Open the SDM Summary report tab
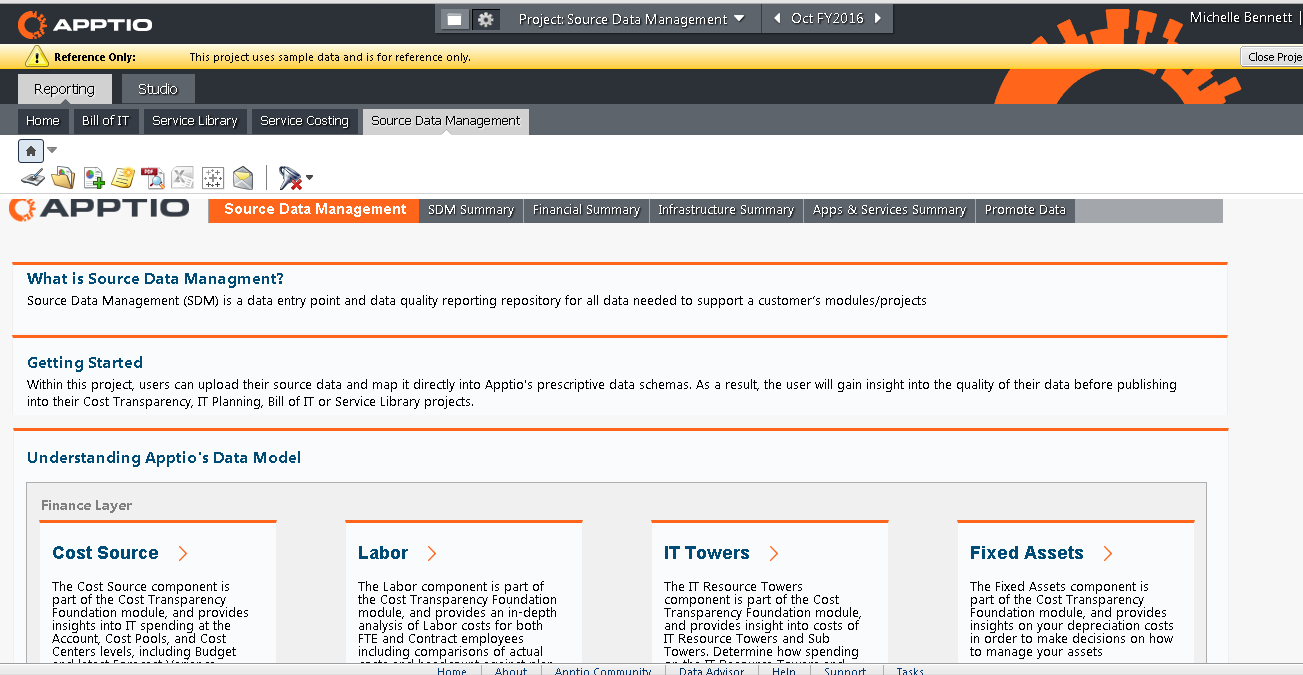The width and height of the screenshot is (1303, 675). tap(471, 210)
